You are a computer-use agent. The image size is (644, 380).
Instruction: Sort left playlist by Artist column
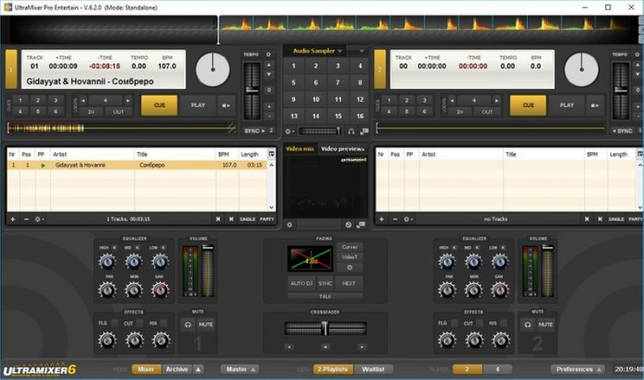(x=93, y=154)
